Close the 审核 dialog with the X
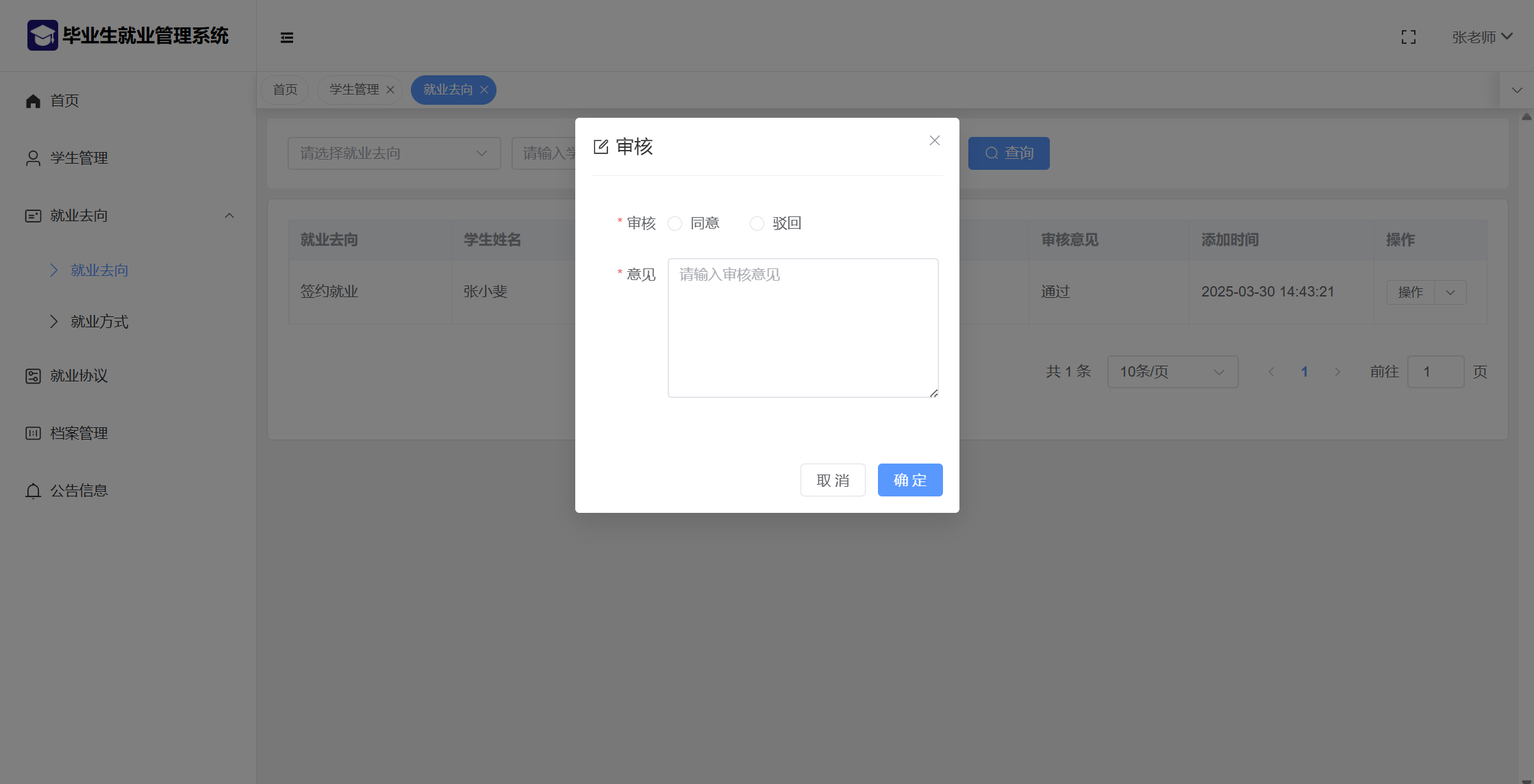 point(934,140)
